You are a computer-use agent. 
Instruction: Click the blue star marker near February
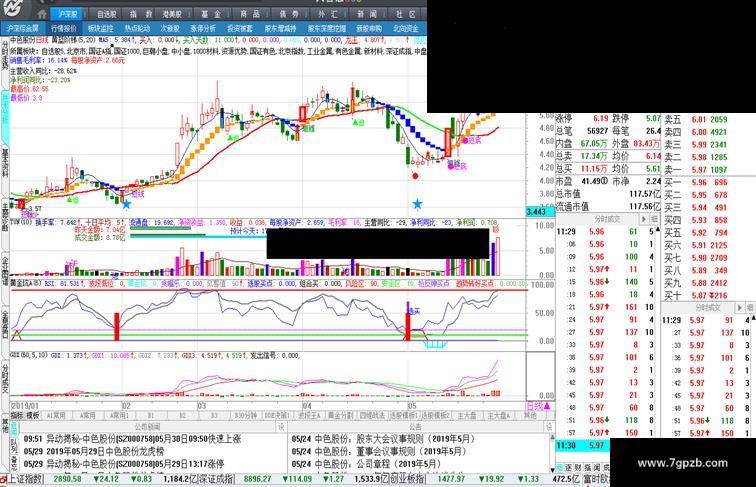[126, 204]
